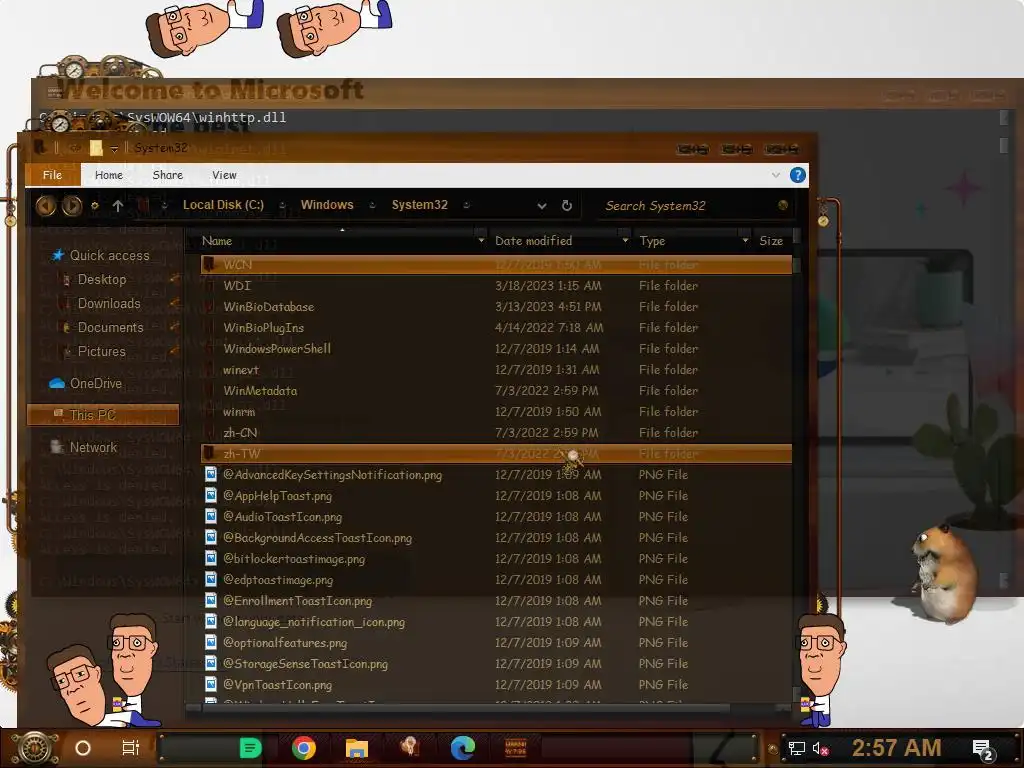Open Task View on taskbar
1024x768 pixels.
pyautogui.click(x=131, y=748)
